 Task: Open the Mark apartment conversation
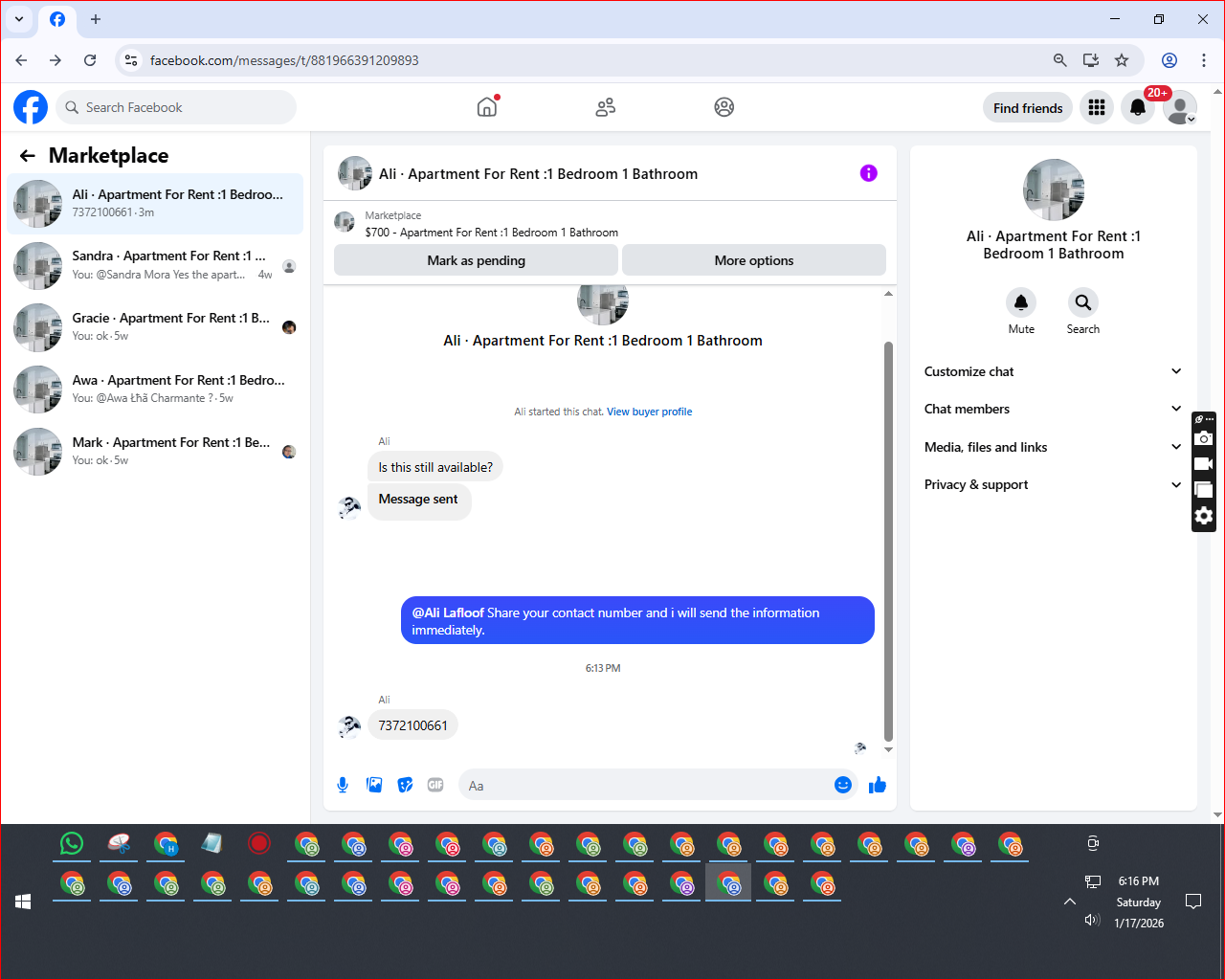[x=155, y=452]
